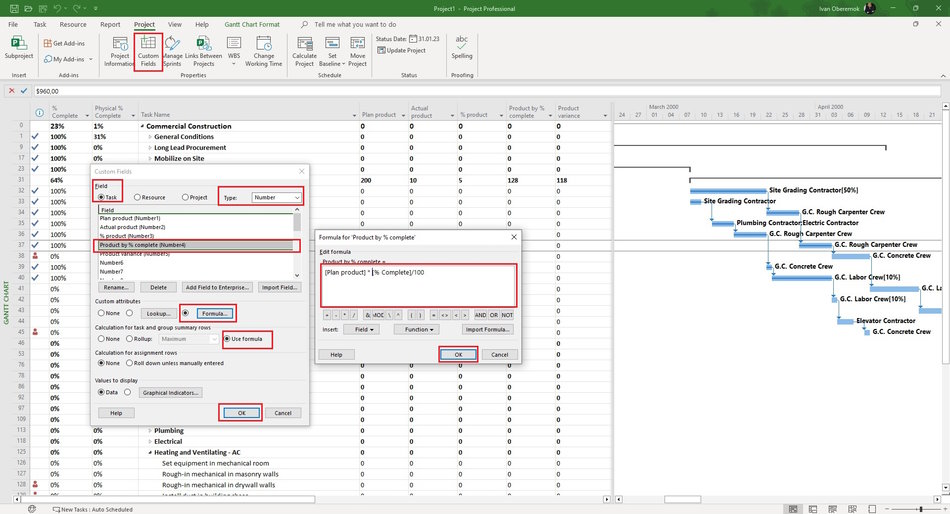Switch to the Gantt Chart Format tab

click(252, 25)
